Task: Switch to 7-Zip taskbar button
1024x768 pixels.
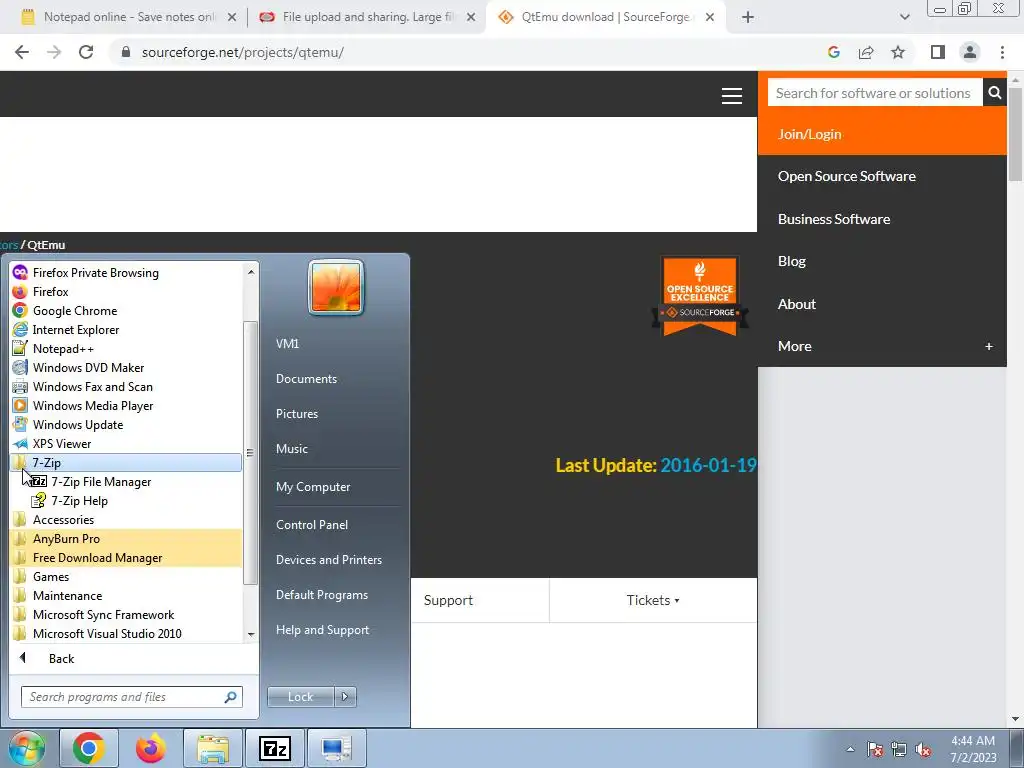Action: [x=274, y=748]
